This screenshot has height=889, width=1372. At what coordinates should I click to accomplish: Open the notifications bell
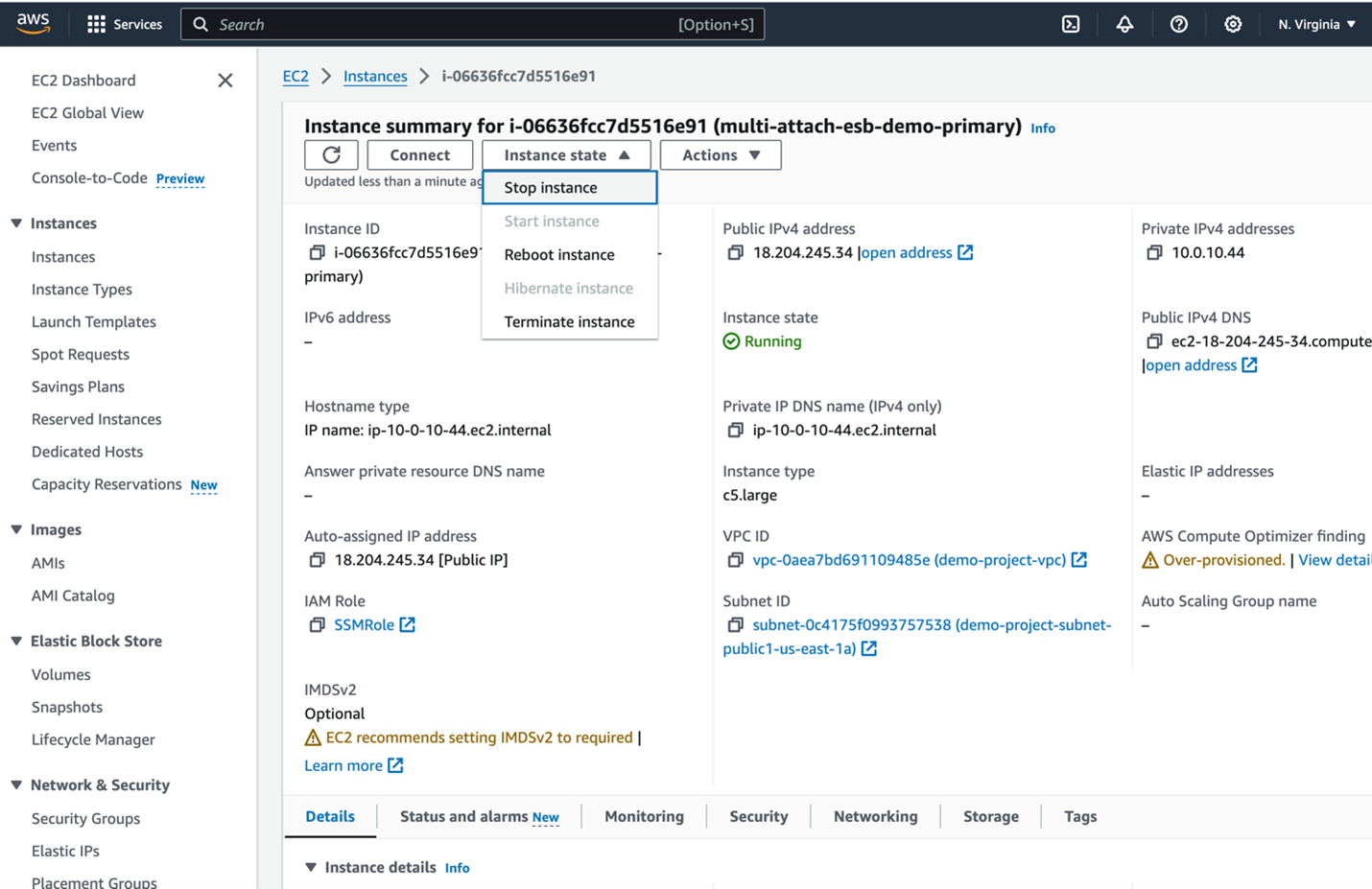click(1124, 24)
